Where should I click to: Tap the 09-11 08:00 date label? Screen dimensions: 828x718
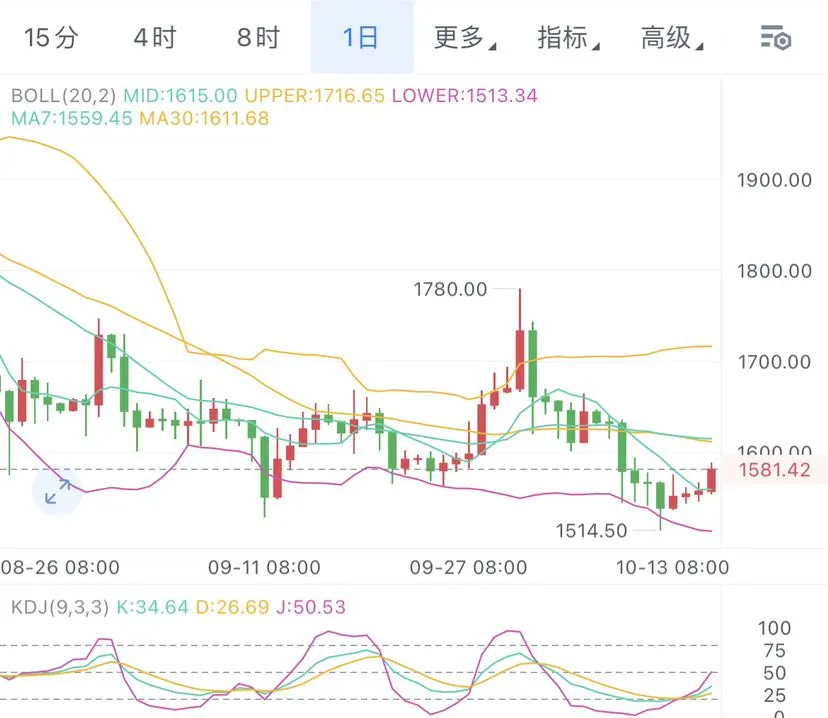264,568
